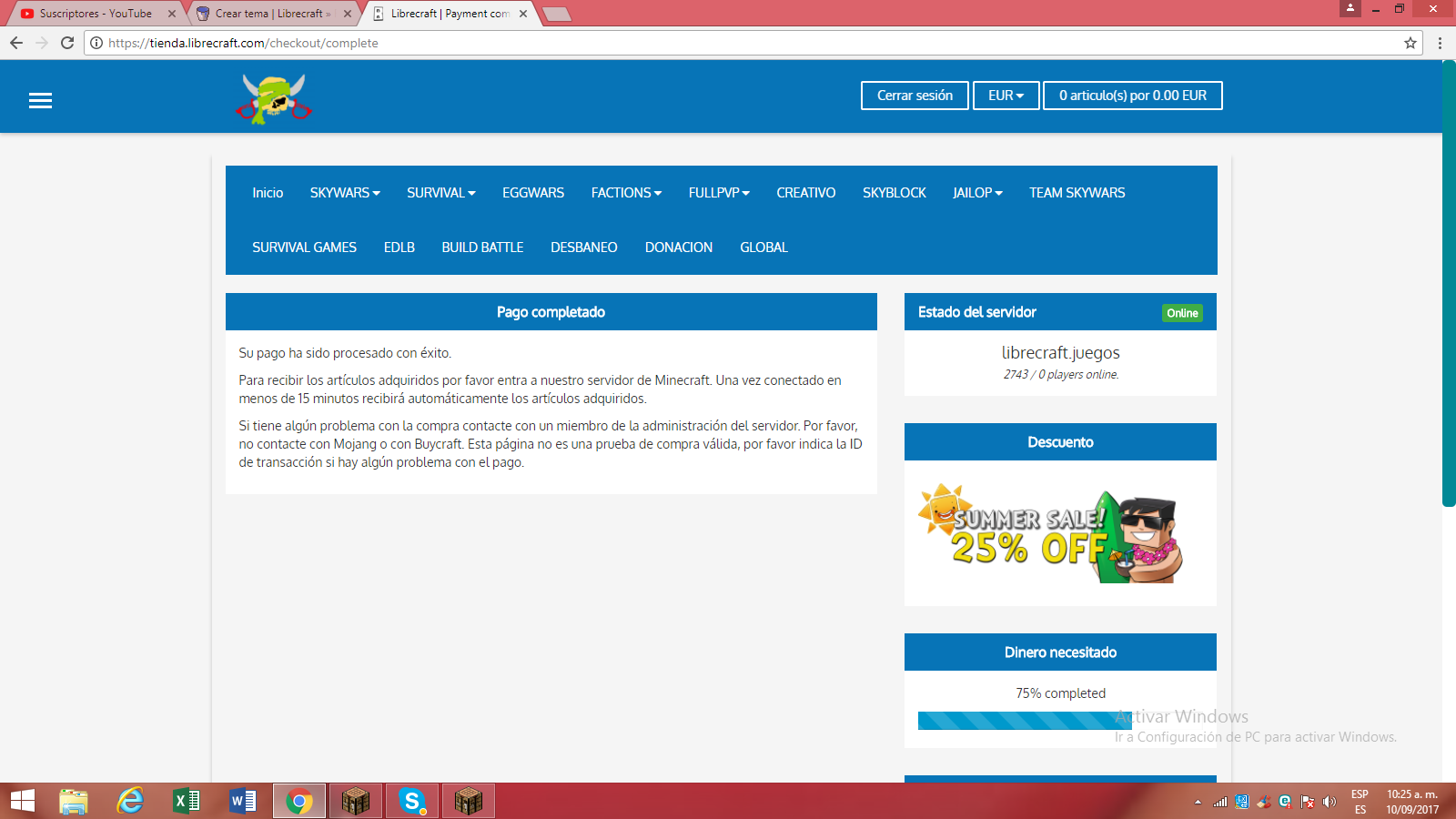
Task: Click the 'Descuento' panel header
Action: (1060, 442)
